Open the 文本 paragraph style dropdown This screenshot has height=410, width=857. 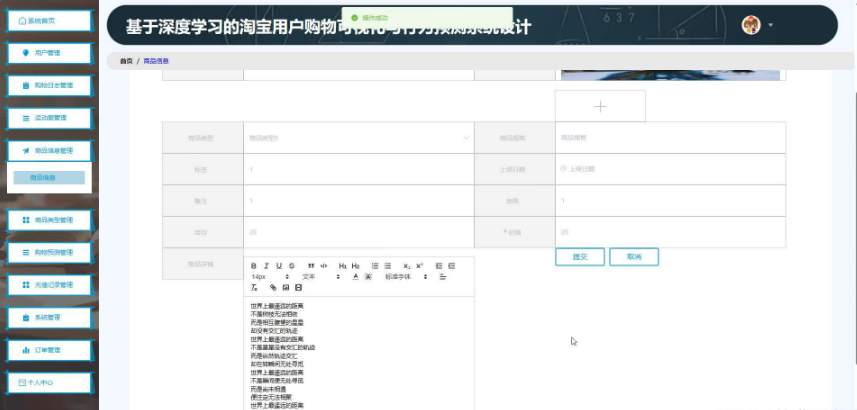click(321, 277)
